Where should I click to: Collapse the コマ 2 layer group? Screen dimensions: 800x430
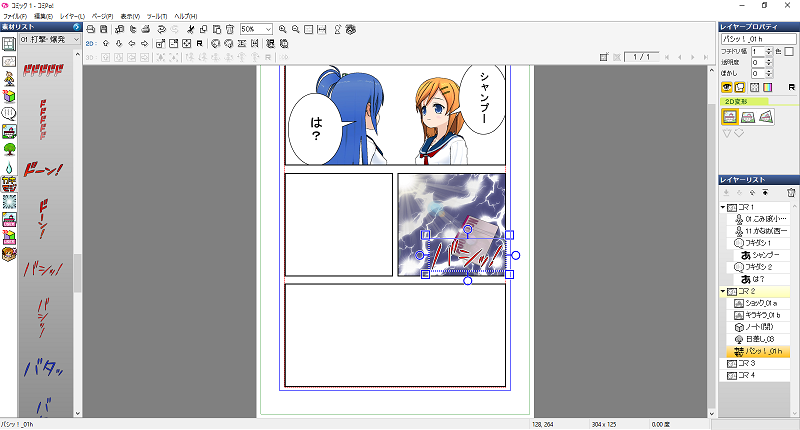[x=723, y=291]
